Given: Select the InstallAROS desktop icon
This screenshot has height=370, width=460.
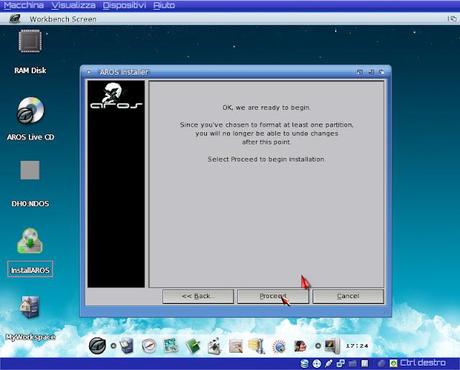Looking at the screenshot, I should [30, 241].
